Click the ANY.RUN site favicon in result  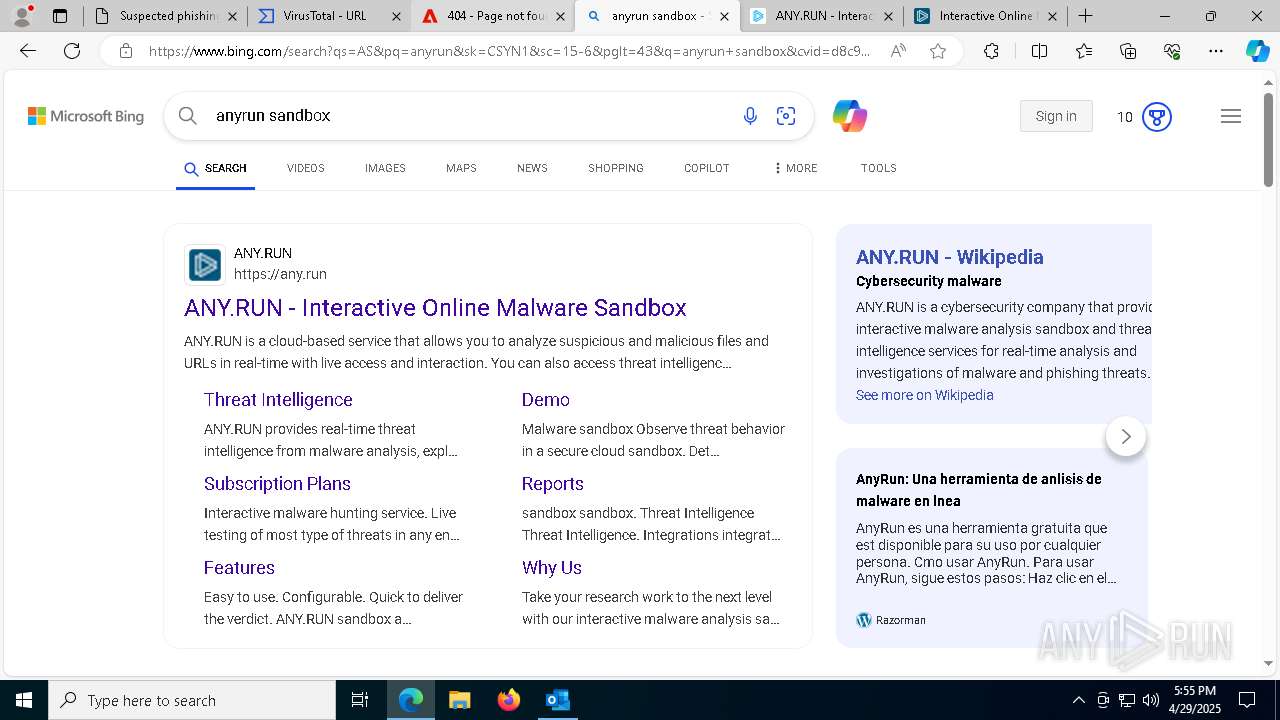tap(205, 264)
